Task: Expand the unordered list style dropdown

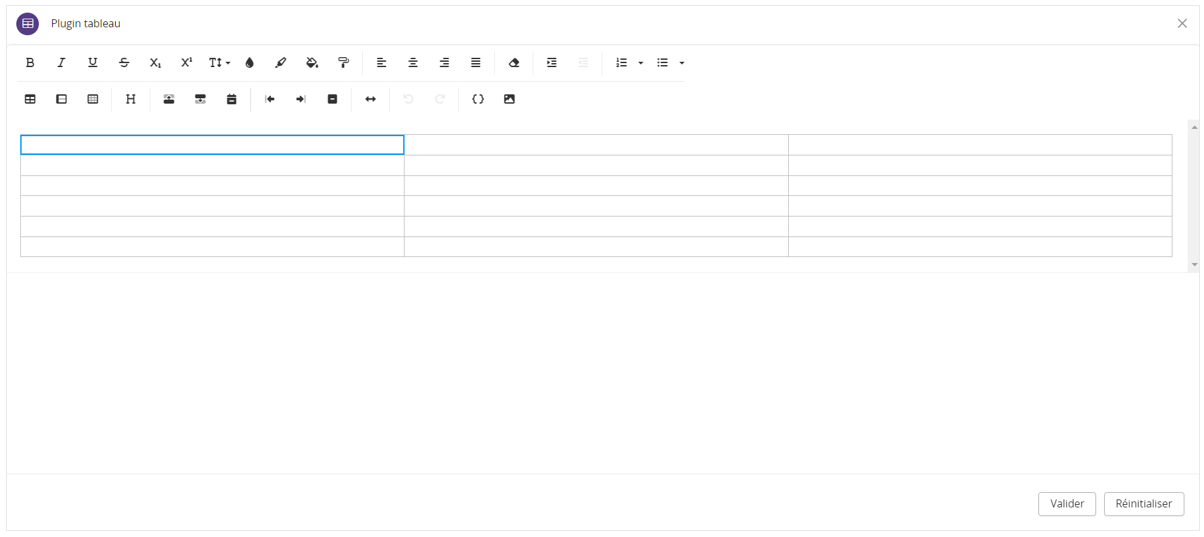Action: [682, 63]
